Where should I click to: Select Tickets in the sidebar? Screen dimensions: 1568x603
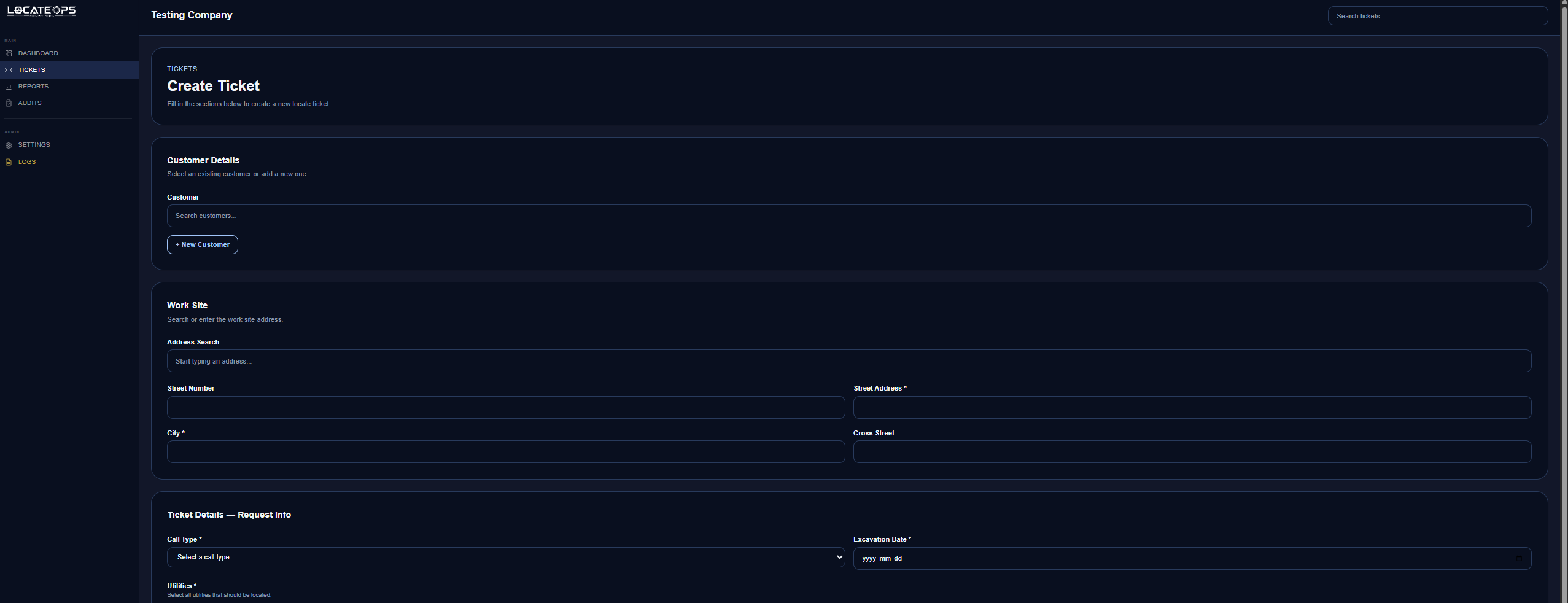(x=69, y=70)
